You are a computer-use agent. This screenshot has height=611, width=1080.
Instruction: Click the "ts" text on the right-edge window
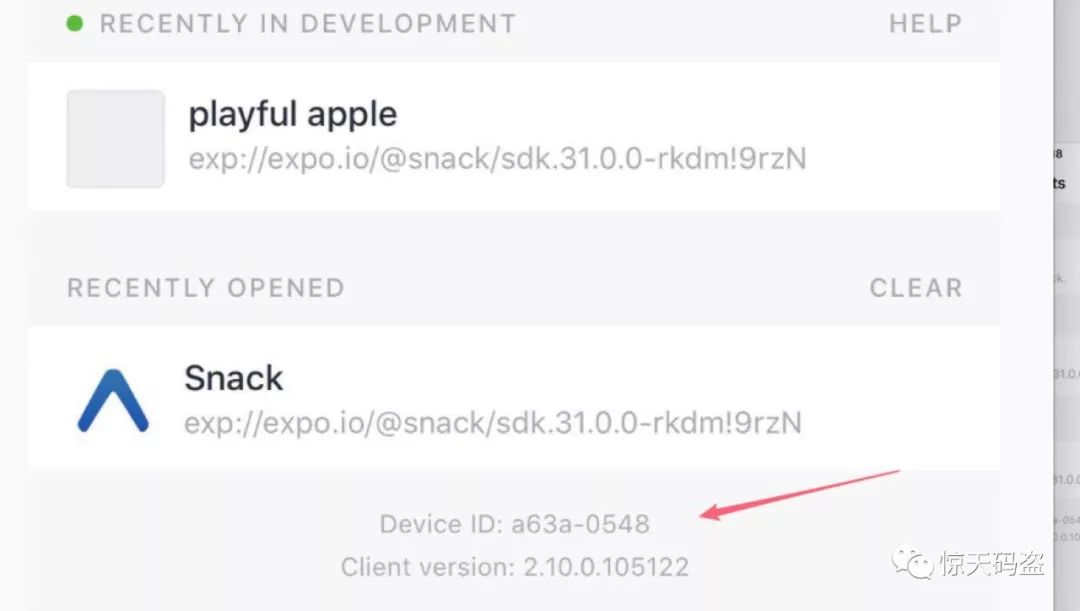click(1059, 183)
